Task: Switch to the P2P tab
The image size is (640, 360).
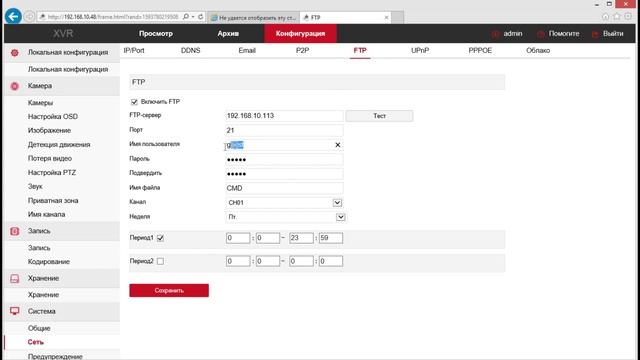Action: 302,51
